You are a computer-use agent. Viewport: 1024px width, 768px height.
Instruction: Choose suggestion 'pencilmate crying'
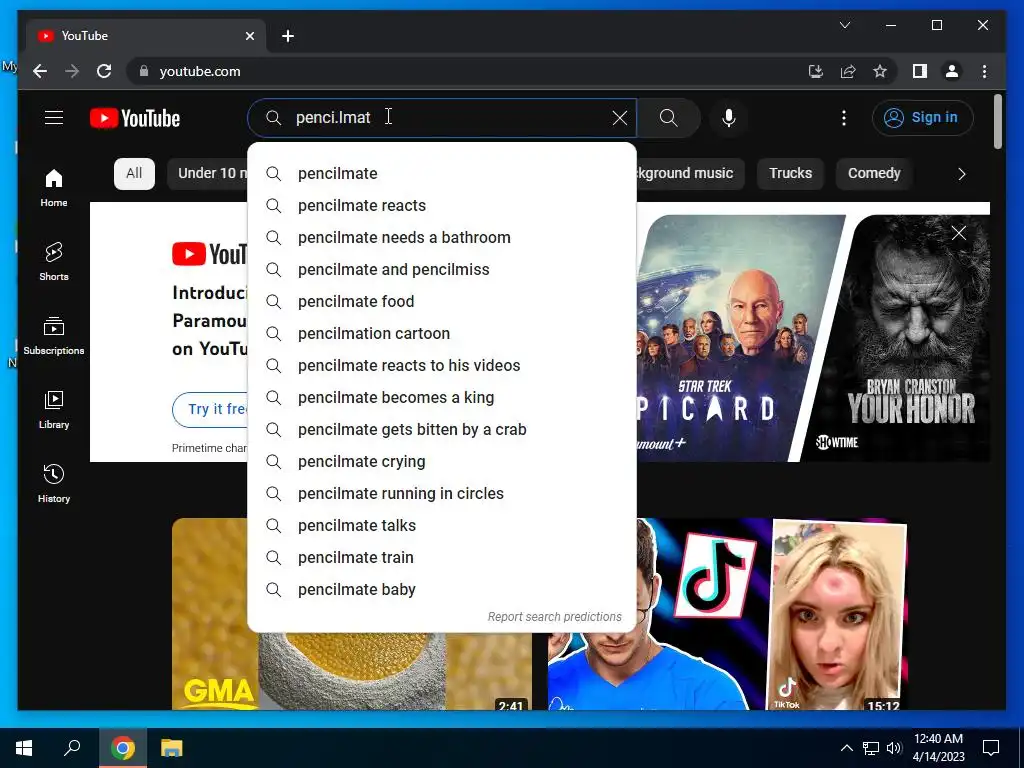pyautogui.click(x=442, y=461)
